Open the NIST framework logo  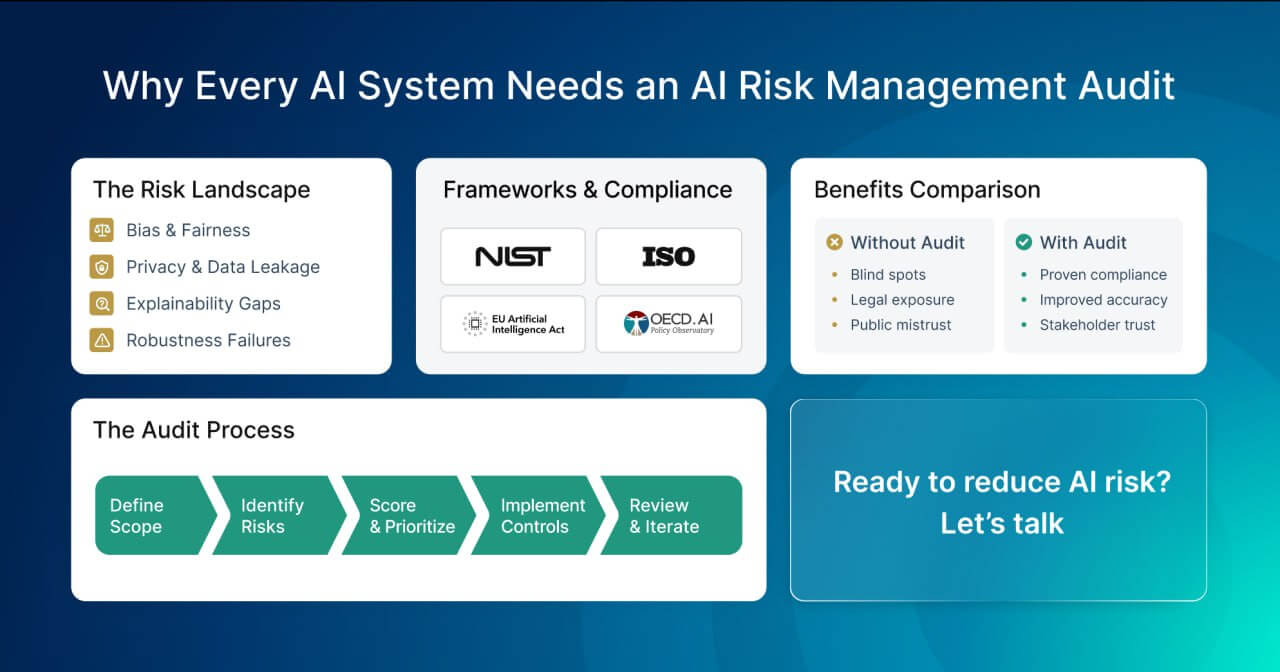click(513, 256)
